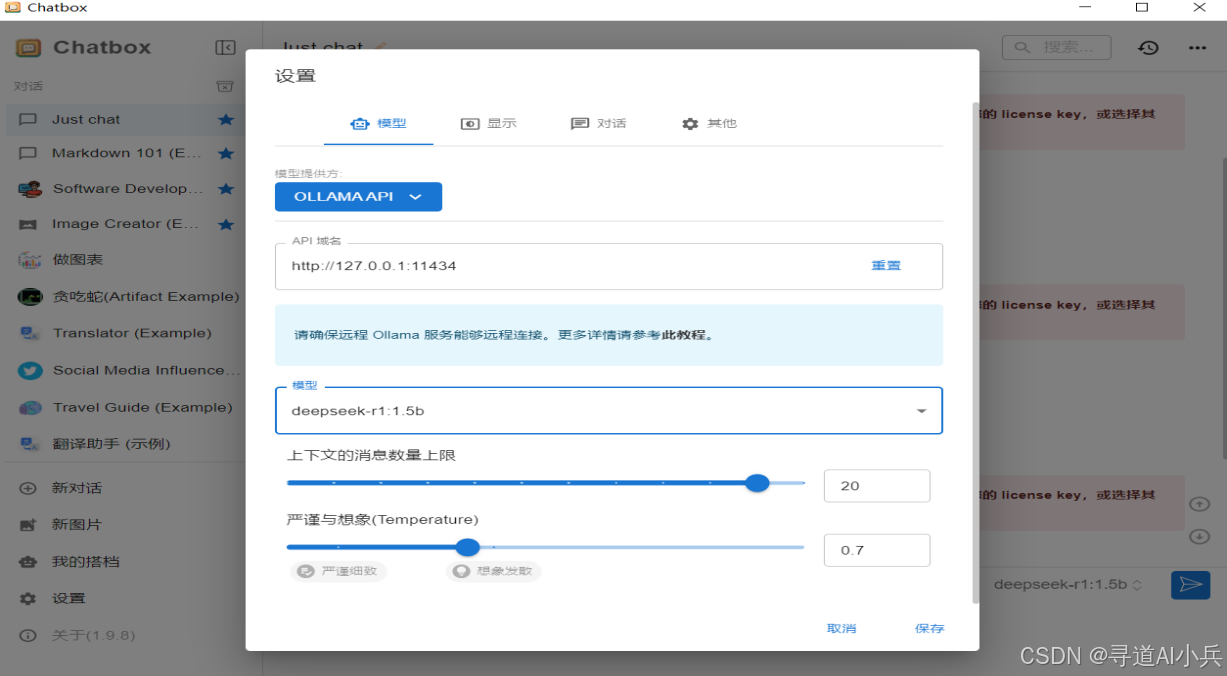Open the 此教程 tutorial link

tap(685, 335)
